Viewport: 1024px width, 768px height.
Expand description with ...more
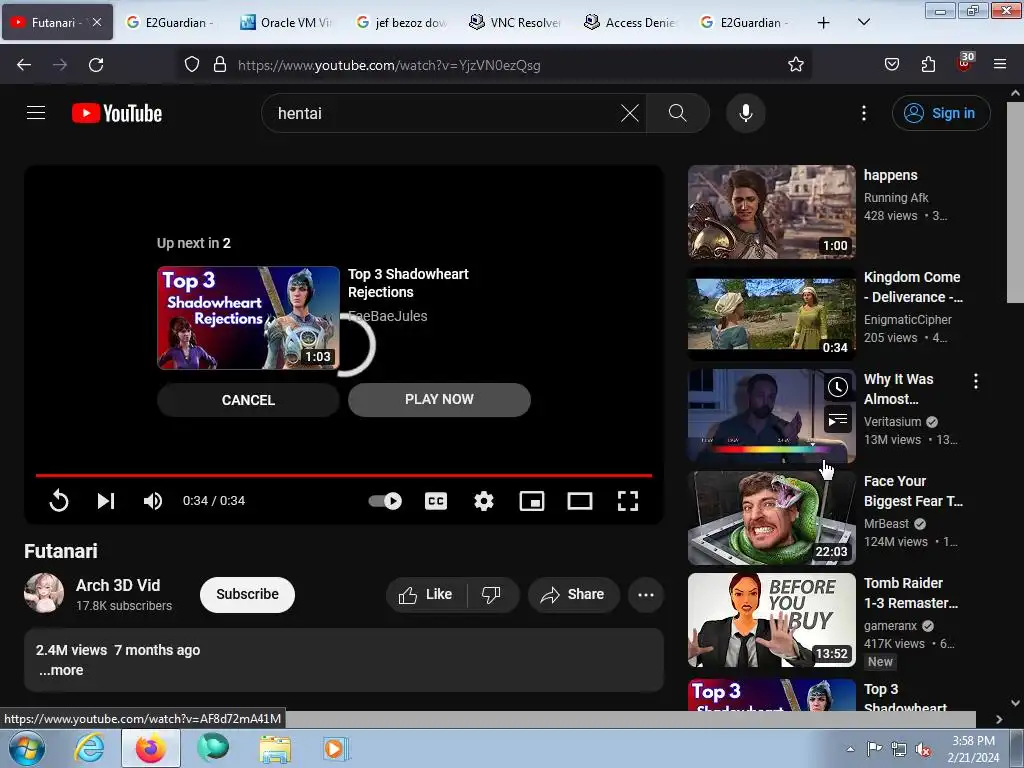pyautogui.click(x=61, y=670)
